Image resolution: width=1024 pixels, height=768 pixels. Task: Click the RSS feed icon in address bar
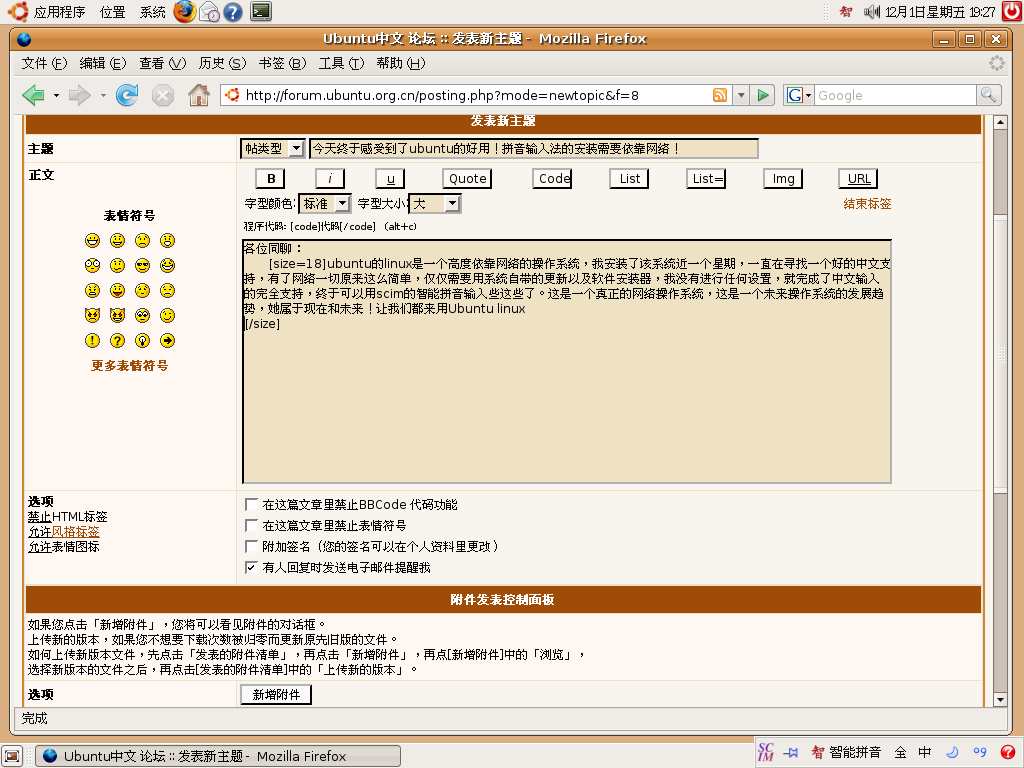tap(720, 95)
